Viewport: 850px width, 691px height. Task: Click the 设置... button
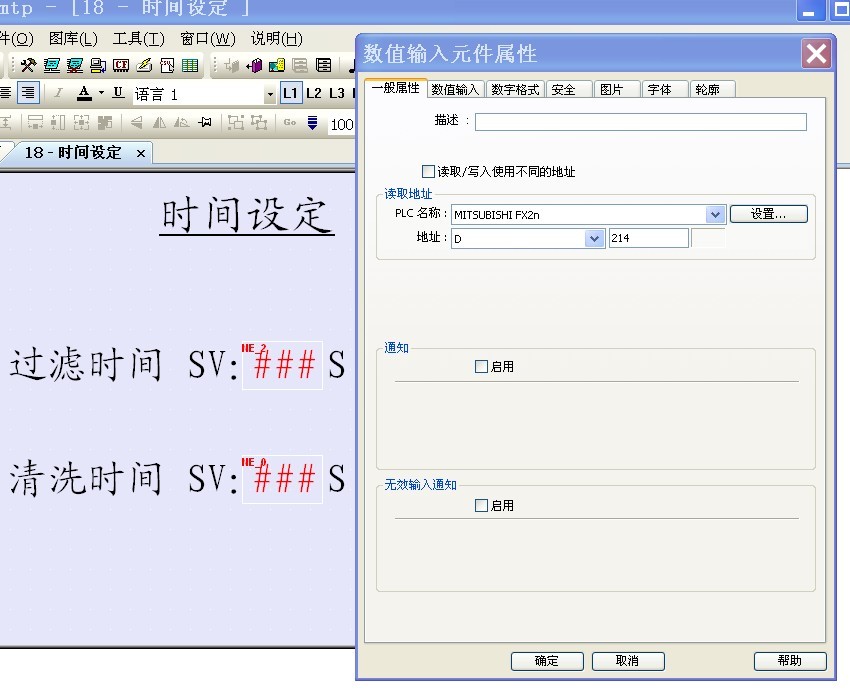[x=768, y=214]
